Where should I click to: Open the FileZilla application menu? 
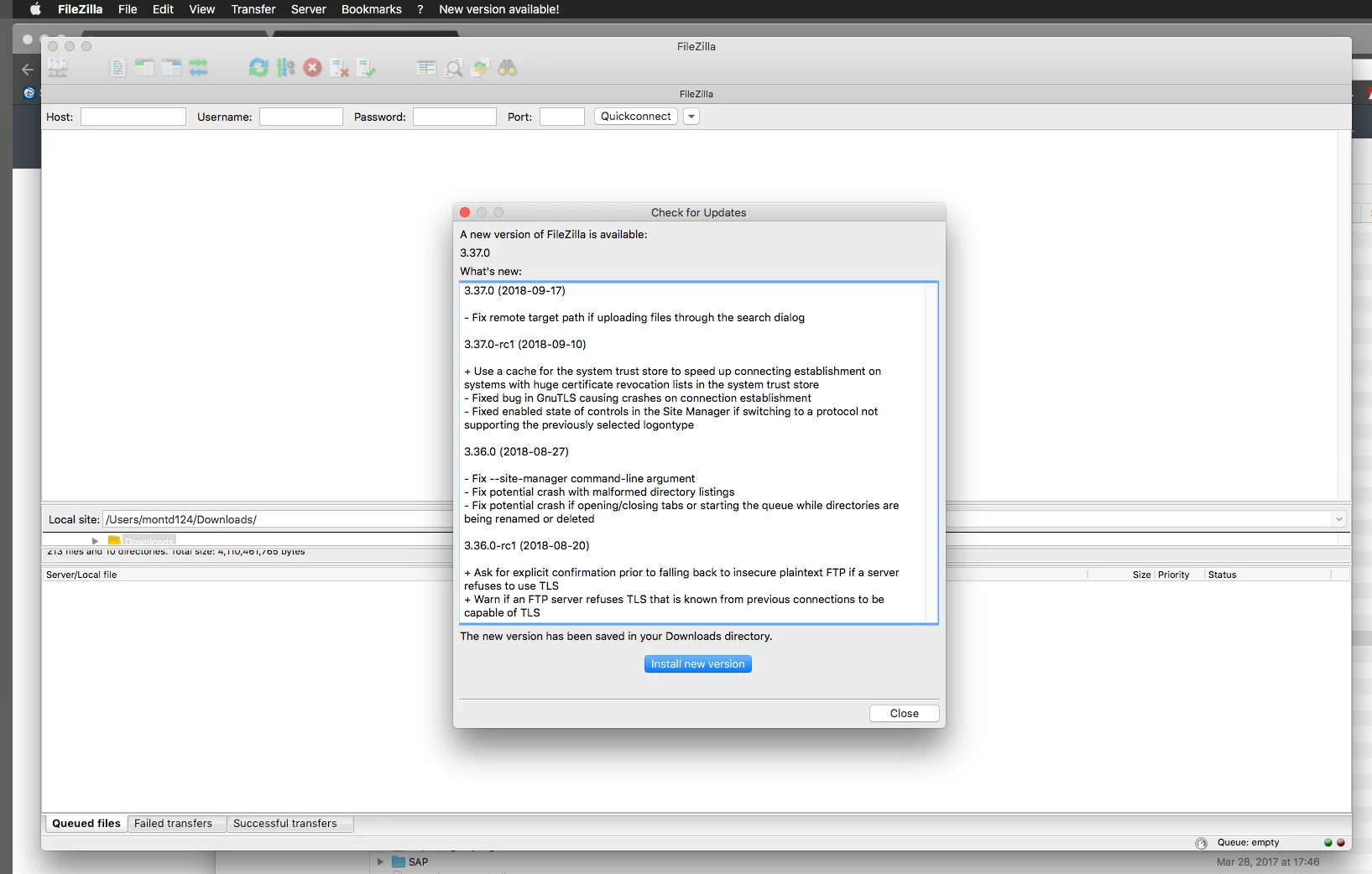[80, 9]
